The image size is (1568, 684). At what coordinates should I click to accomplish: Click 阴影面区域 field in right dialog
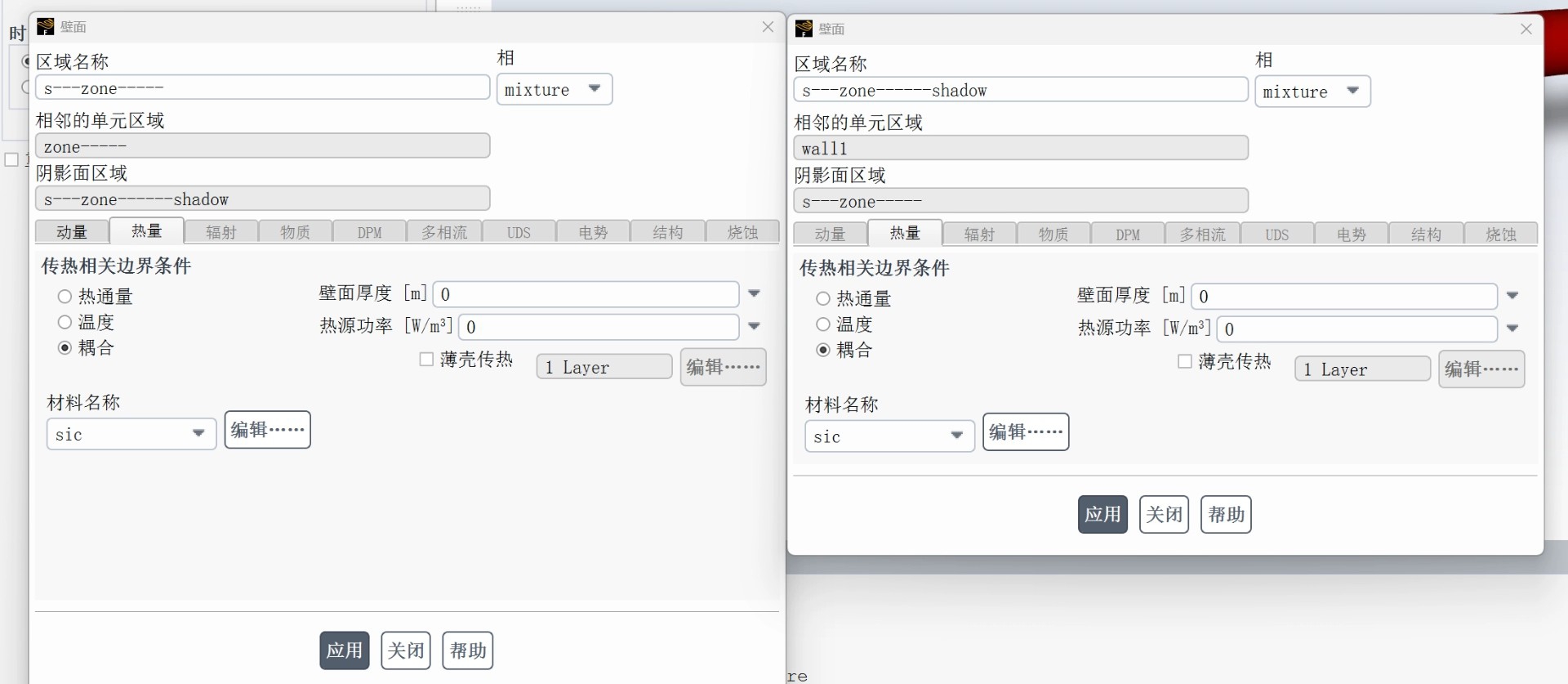tap(1021, 201)
